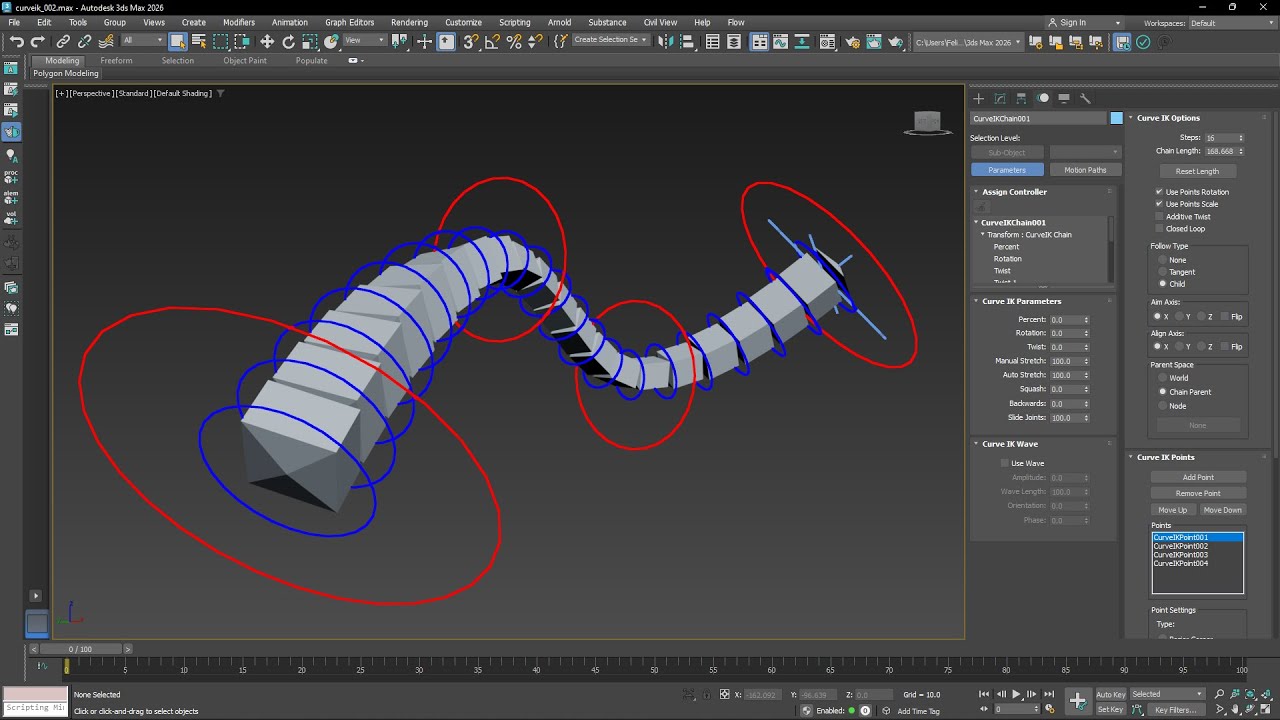Select the Tangent follow type
Viewport: 1280px width, 720px height.
click(x=1162, y=272)
